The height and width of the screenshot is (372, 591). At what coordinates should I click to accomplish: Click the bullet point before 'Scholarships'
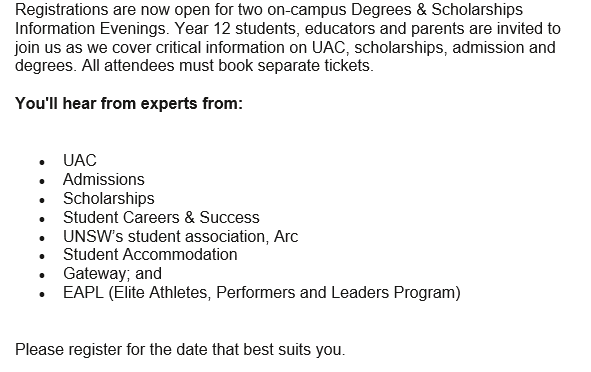click(x=42, y=201)
